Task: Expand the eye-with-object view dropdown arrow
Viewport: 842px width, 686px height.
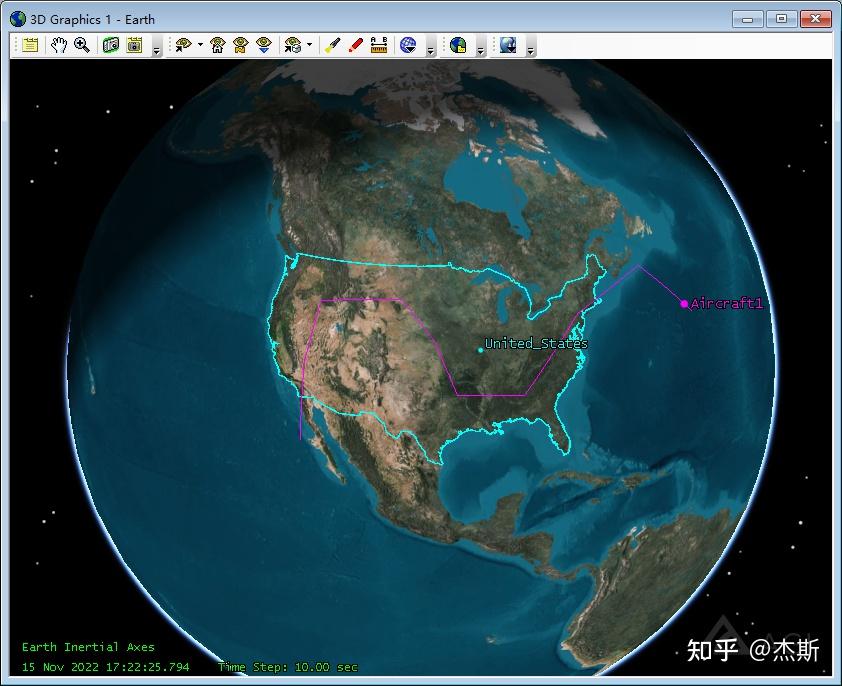Action: [309, 45]
